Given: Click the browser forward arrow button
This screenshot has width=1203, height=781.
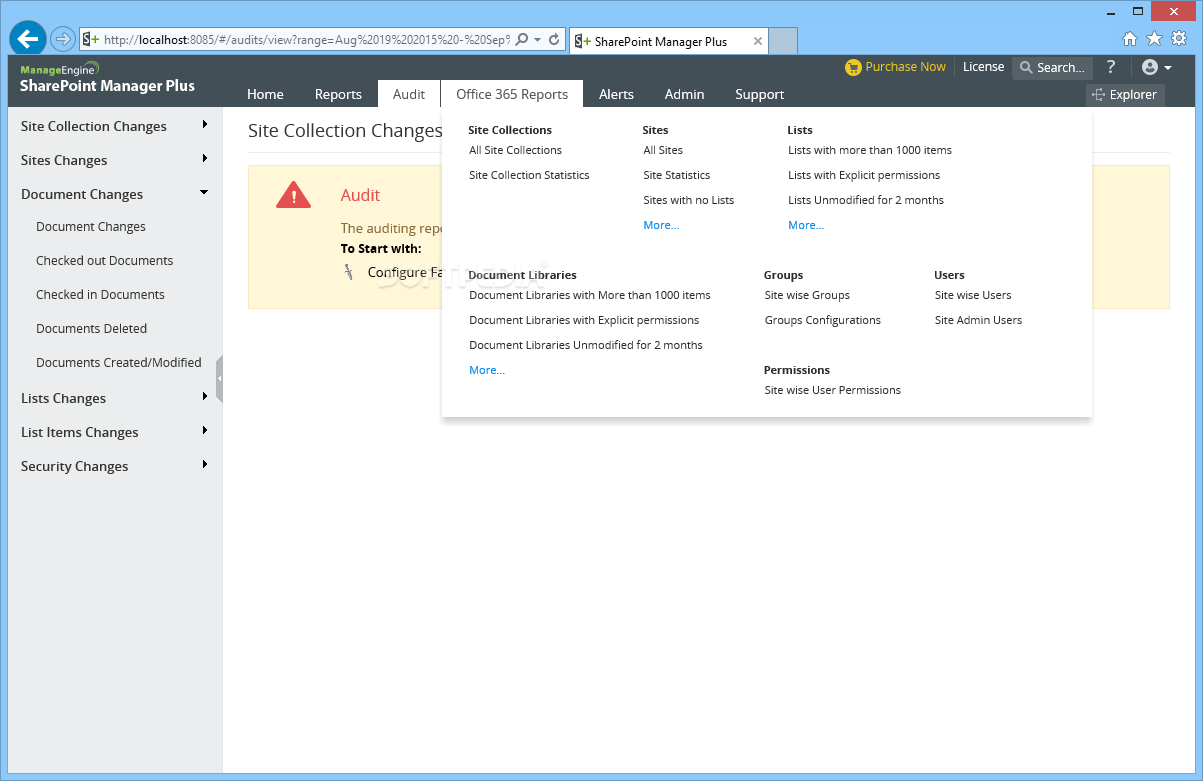Looking at the screenshot, I should (x=63, y=39).
